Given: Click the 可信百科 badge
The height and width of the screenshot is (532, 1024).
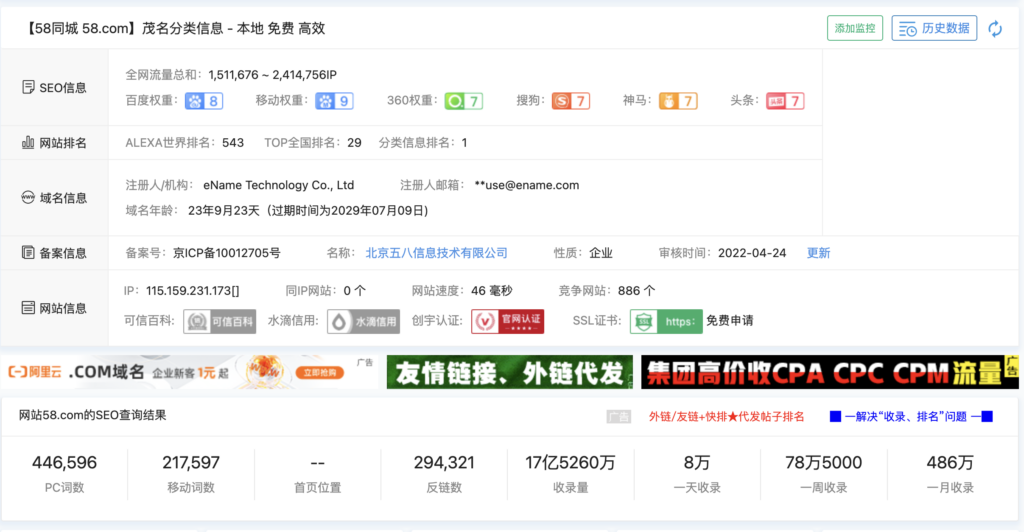Looking at the screenshot, I should click(x=219, y=321).
